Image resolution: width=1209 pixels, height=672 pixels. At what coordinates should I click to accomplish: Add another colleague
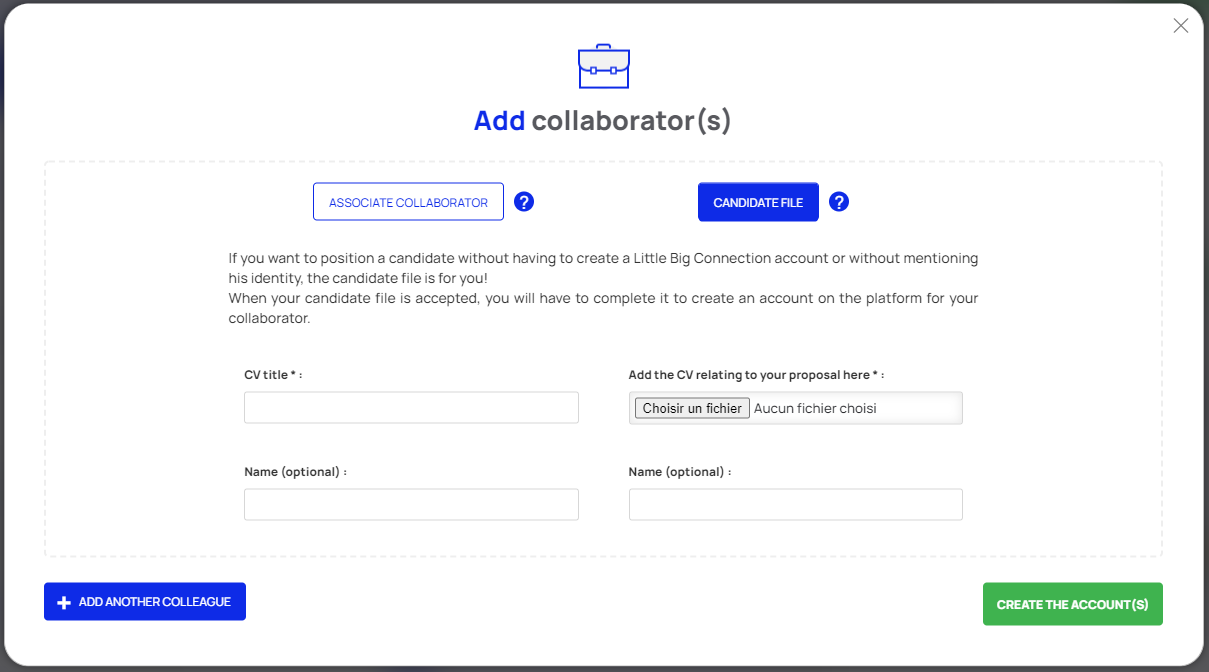coord(145,602)
